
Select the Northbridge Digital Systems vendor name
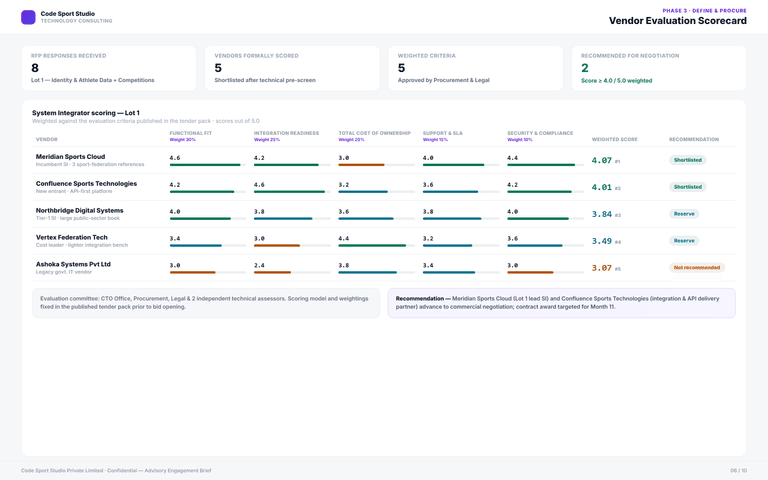[x=79, y=211]
